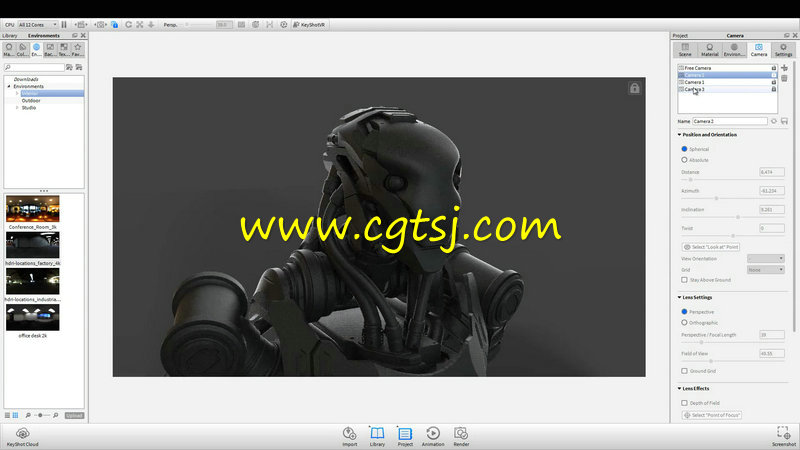Open the Grid dropdown
Image resolution: width=800 pixels, height=450 pixels.
point(765,269)
